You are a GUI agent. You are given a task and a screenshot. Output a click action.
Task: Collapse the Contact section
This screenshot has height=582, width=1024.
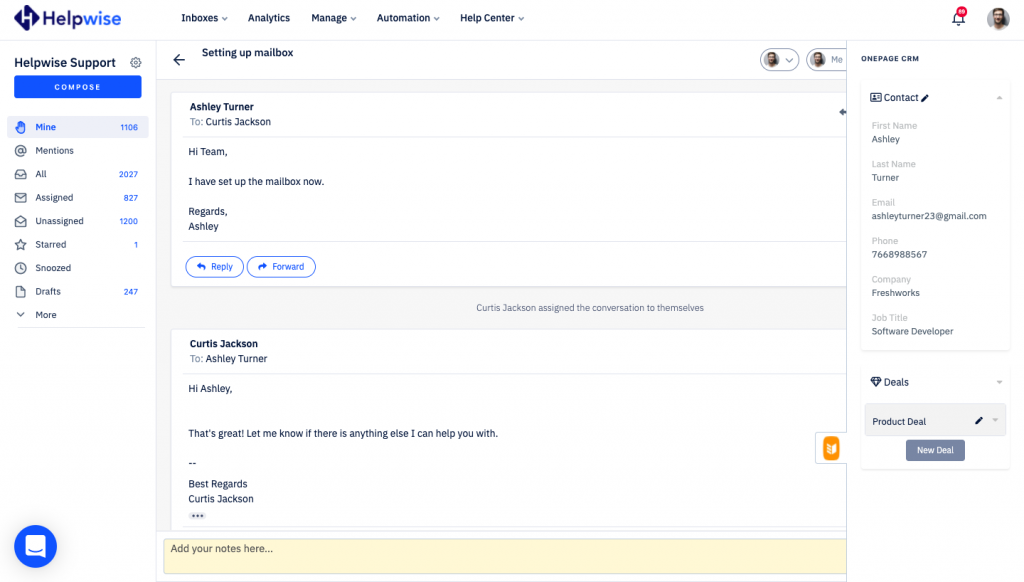click(x=999, y=98)
